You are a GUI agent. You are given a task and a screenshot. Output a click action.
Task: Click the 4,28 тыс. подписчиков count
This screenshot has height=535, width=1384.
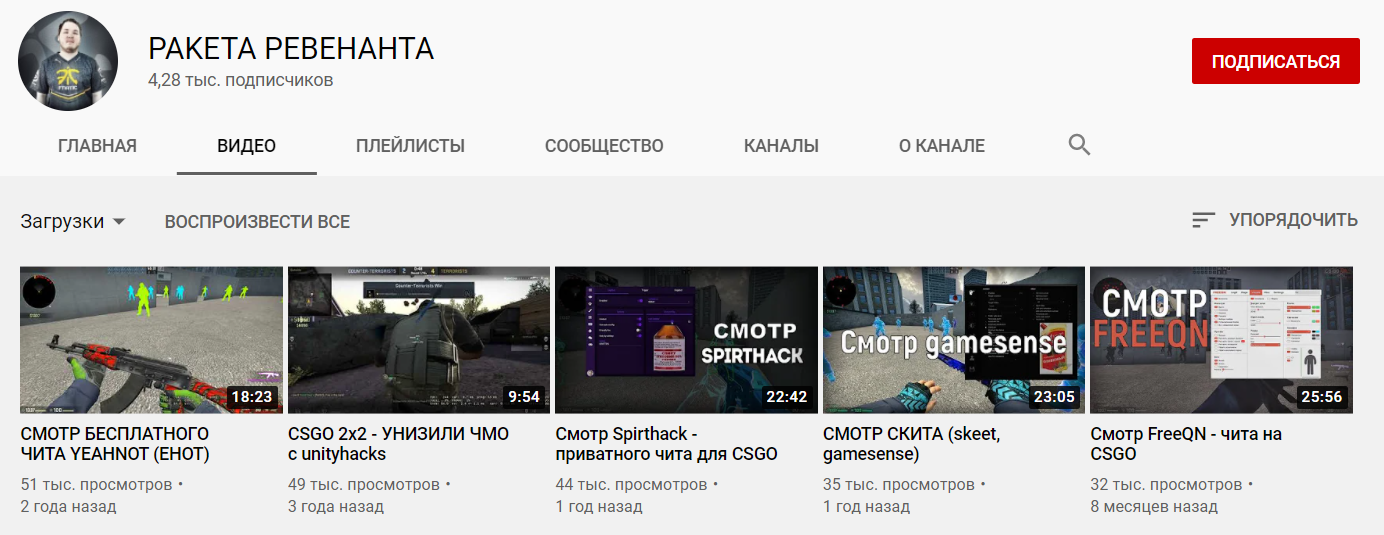(240, 80)
